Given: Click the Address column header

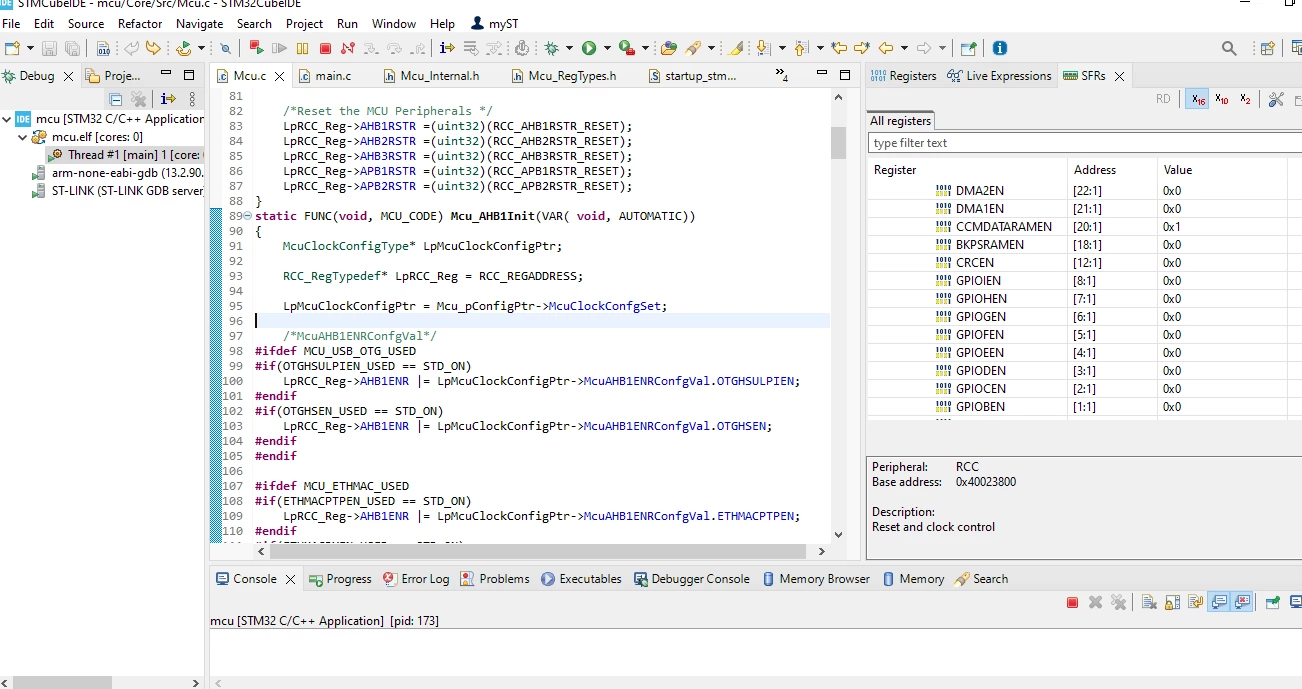Looking at the screenshot, I should coord(1111,170).
